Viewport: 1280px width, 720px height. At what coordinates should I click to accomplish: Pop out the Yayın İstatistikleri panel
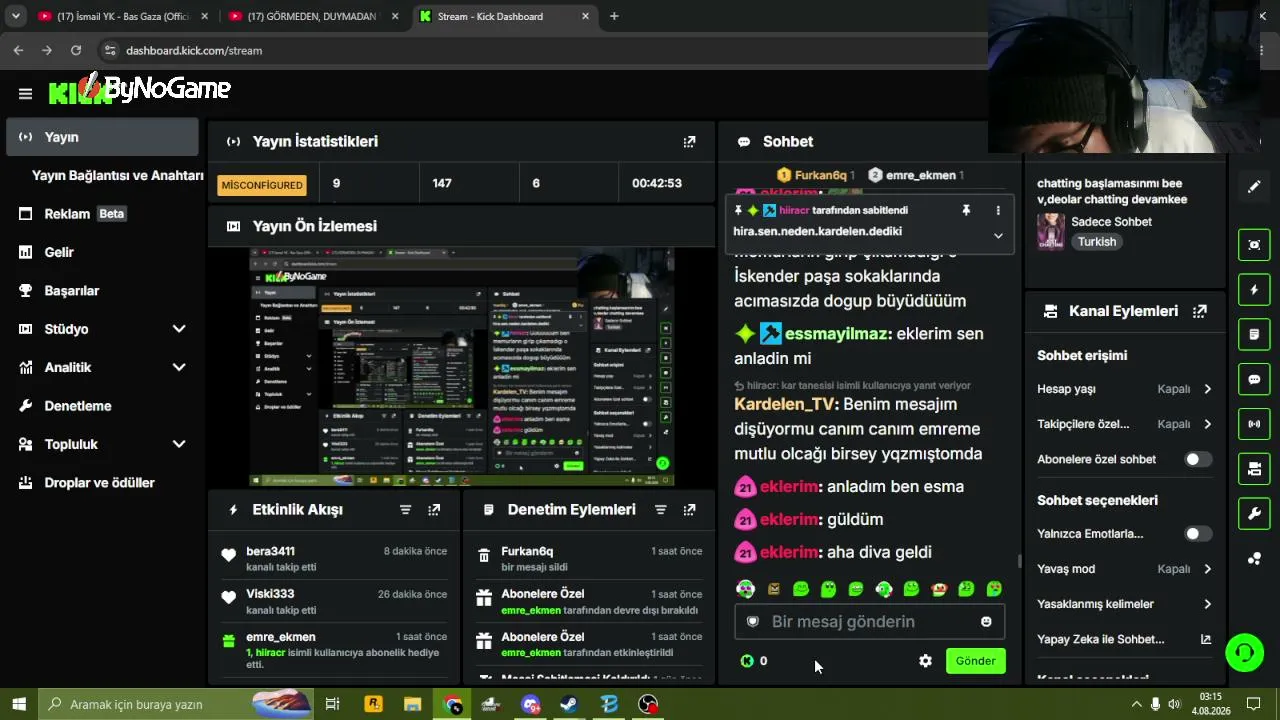[689, 142]
